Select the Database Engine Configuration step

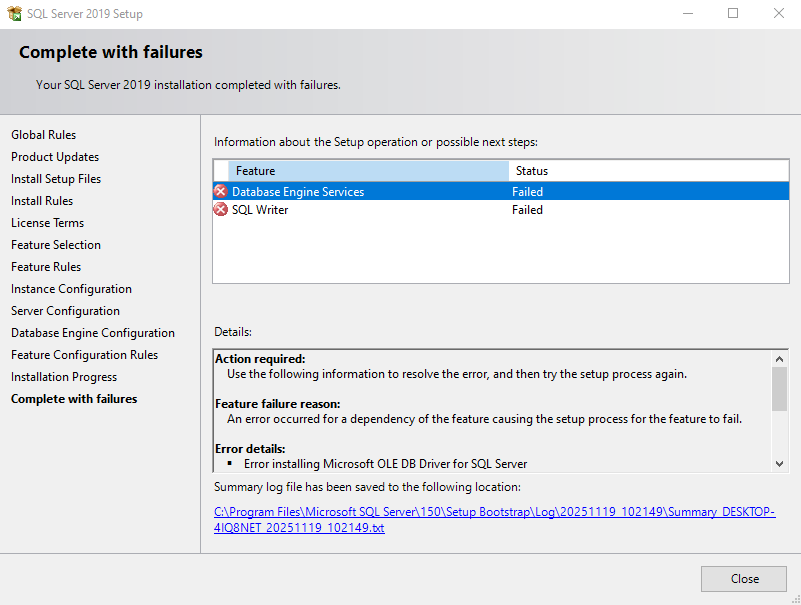(93, 333)
